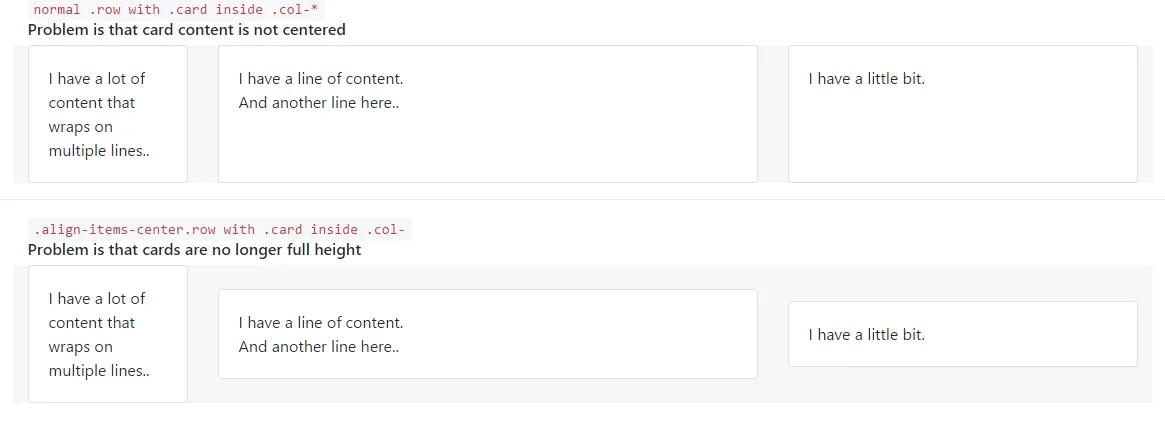Image resolution: width=1165 pixels, height=445 pixels.
Task: Click "I have a lot of" in the lower row's first card
Action: click(x=97, y=299)
